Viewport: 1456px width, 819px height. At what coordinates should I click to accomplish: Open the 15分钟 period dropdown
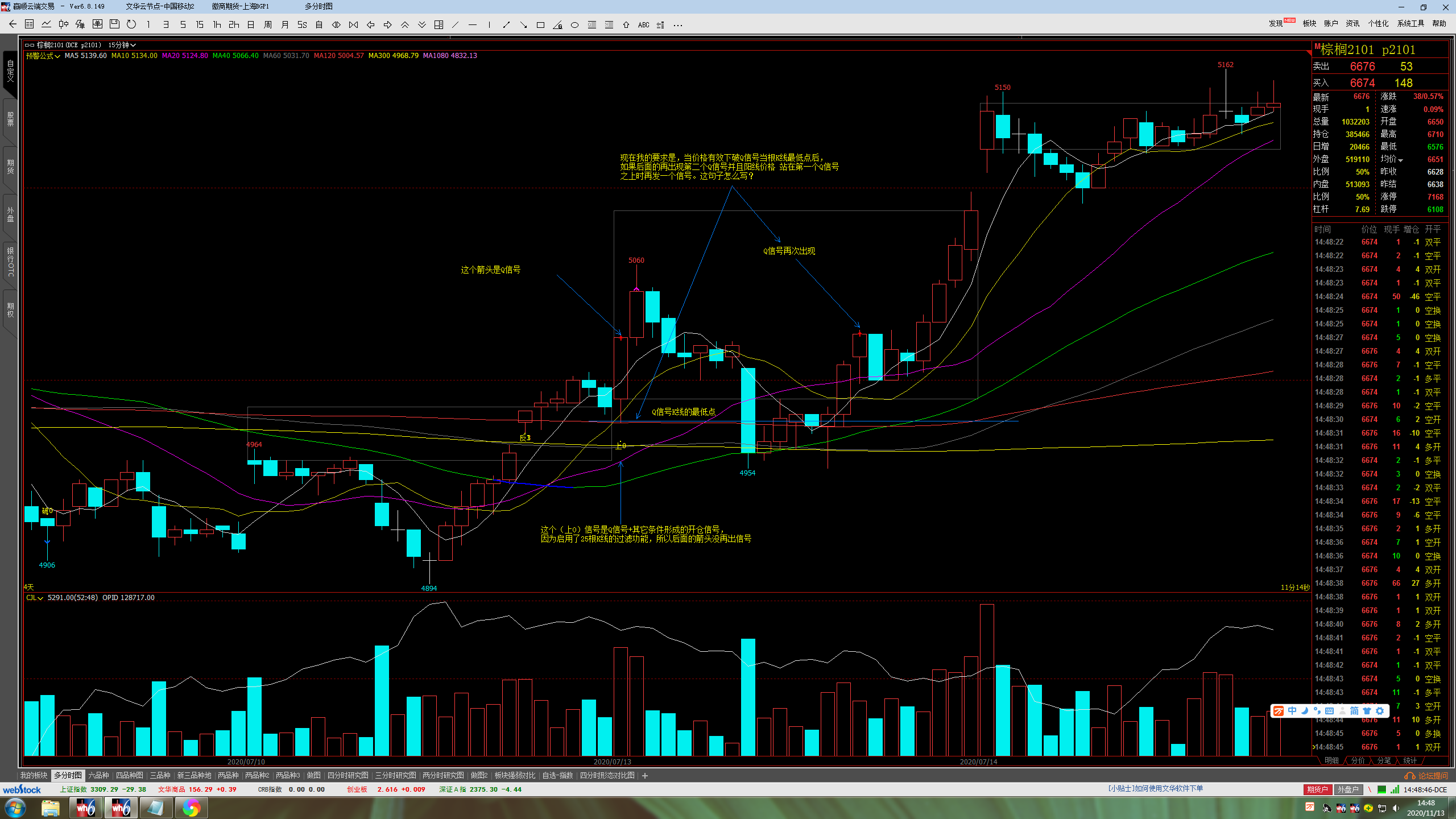pos(122,45)
